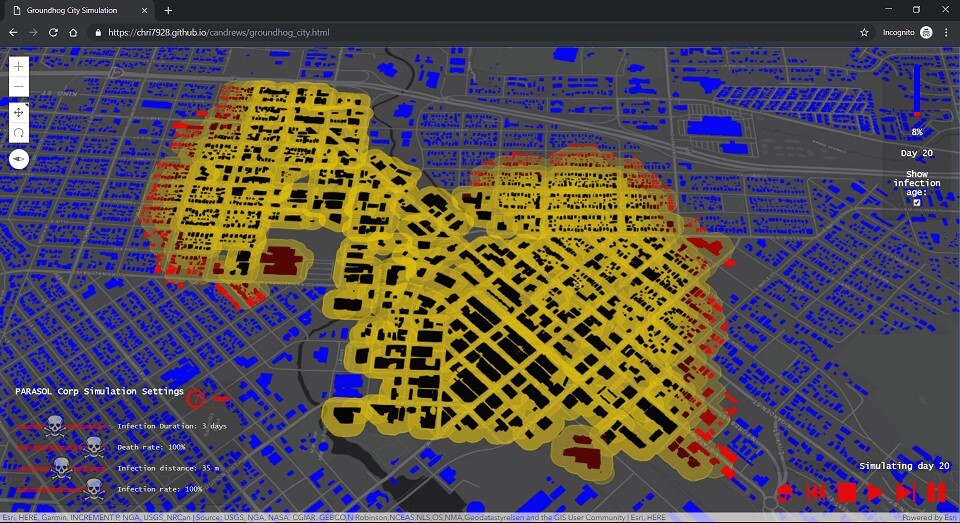Rewind the simulation to the start

816,492
